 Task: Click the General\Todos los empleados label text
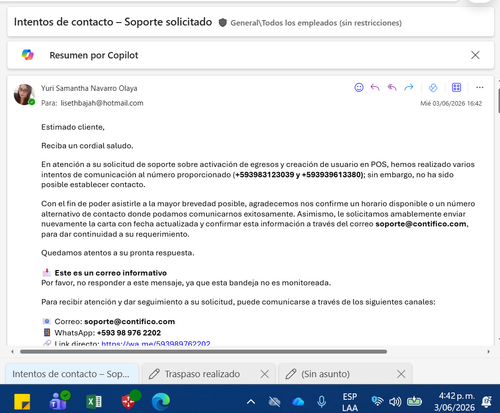click(x=316, y=23)
